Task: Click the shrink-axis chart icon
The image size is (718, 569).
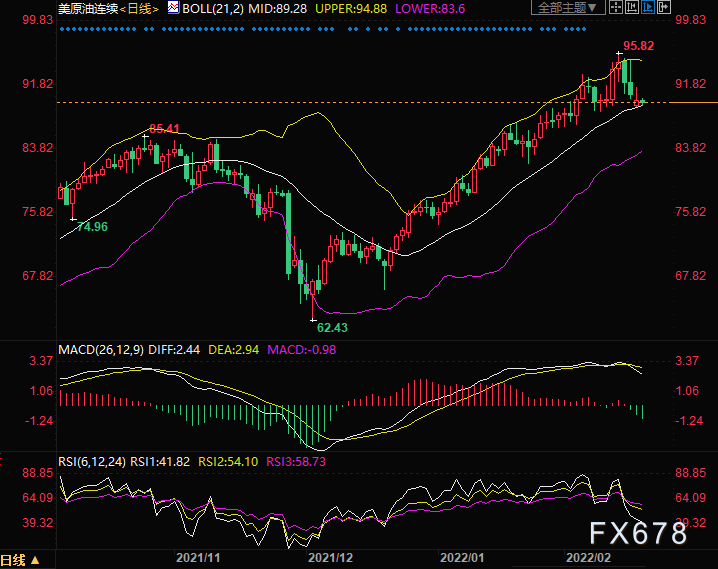Action: [x=632, y=7]
